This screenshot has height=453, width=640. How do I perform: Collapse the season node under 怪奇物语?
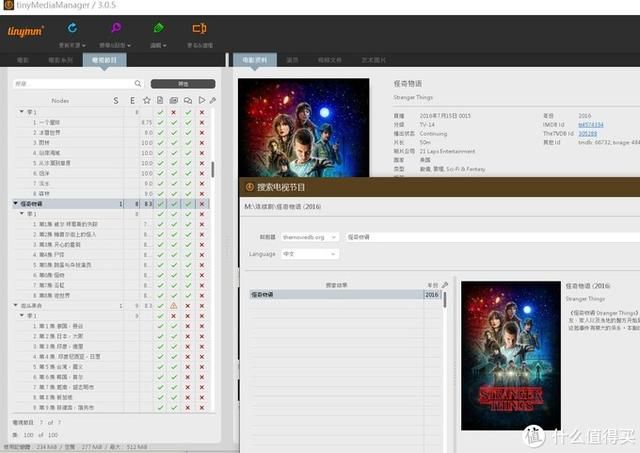pos(22,213)
